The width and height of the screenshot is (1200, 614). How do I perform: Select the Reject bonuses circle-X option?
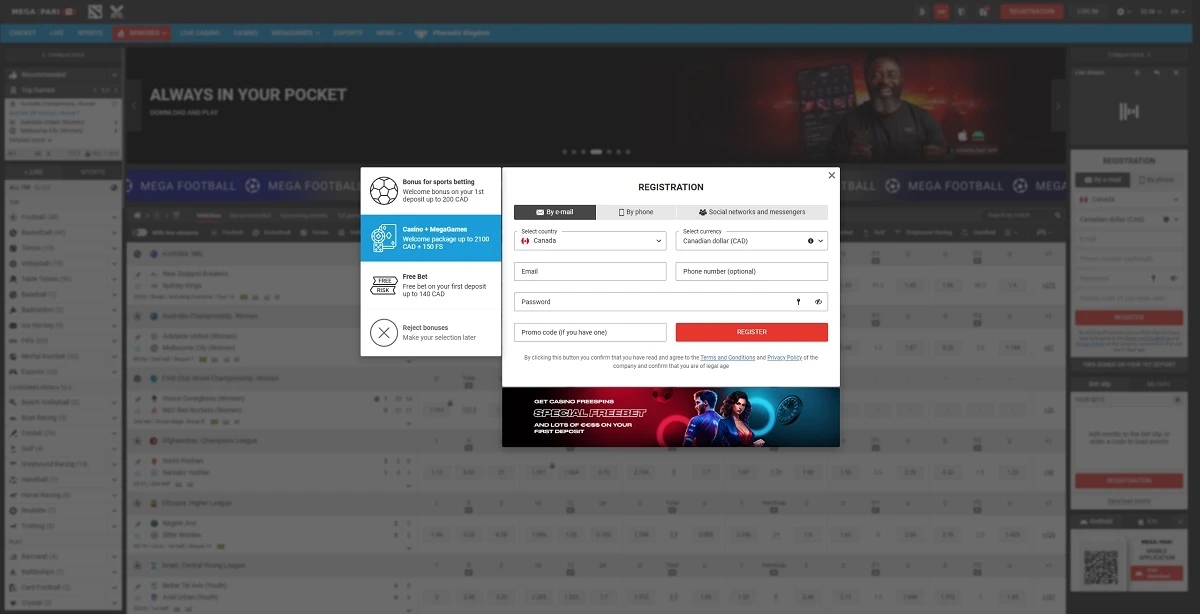(431, 333)
